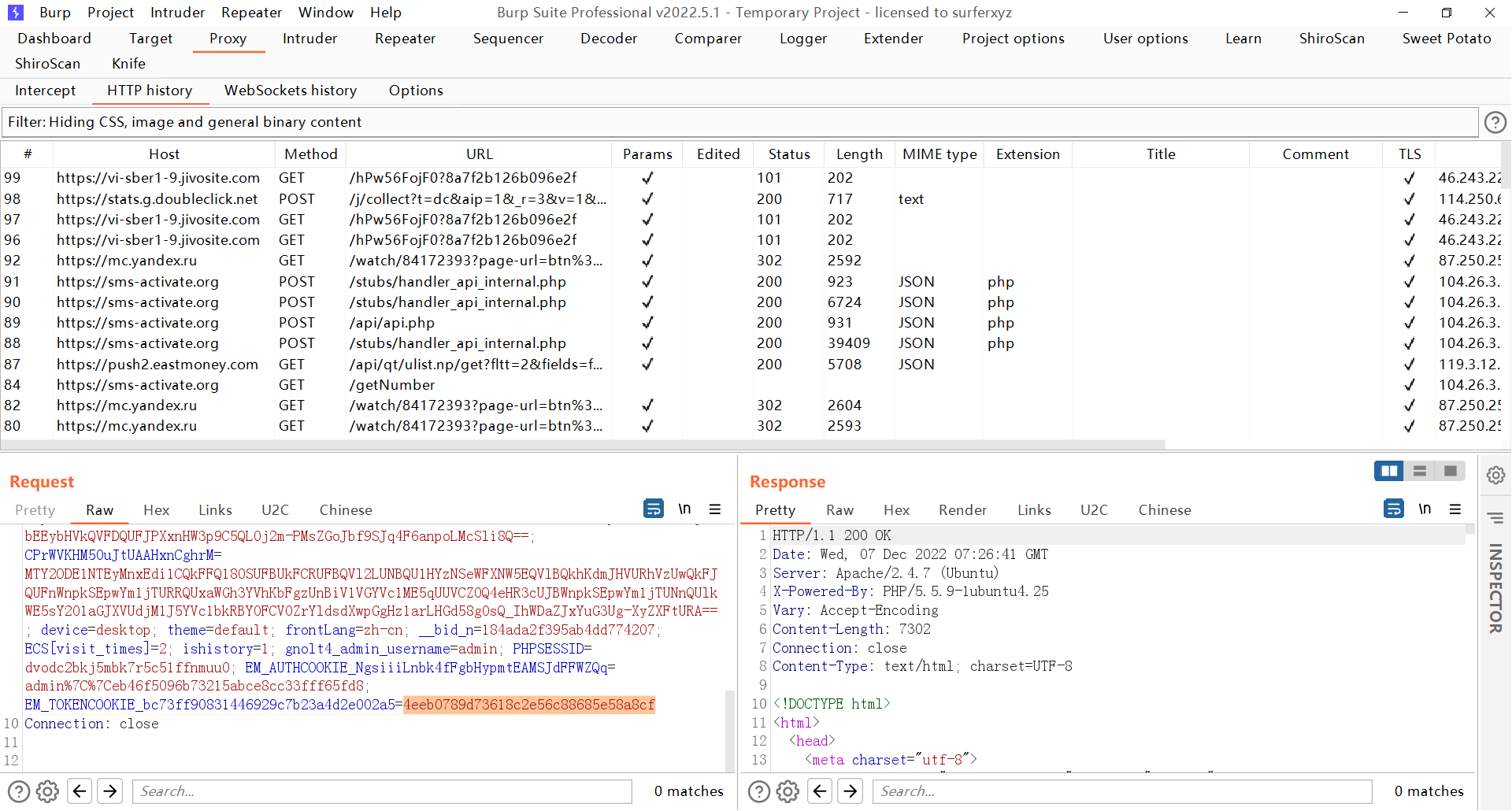Sort history by Length column

(x=859, y=154)
